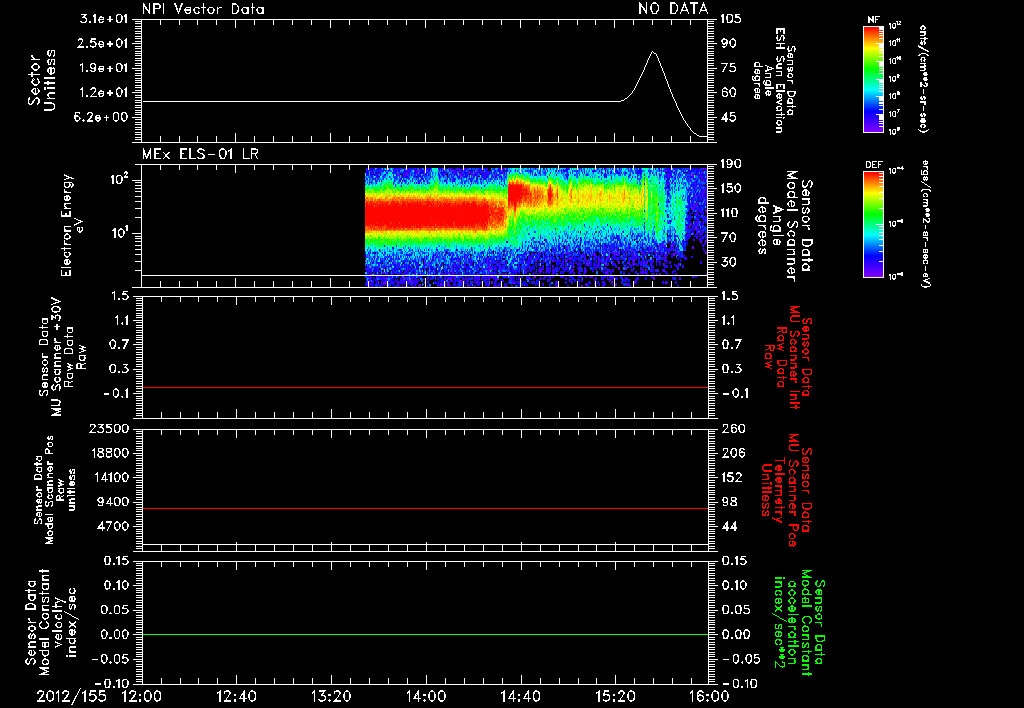Click the '3.1e+01' sector axis value
Image resolution: width=1024 pixels, height=708 pixels.
tap(104, 19)
